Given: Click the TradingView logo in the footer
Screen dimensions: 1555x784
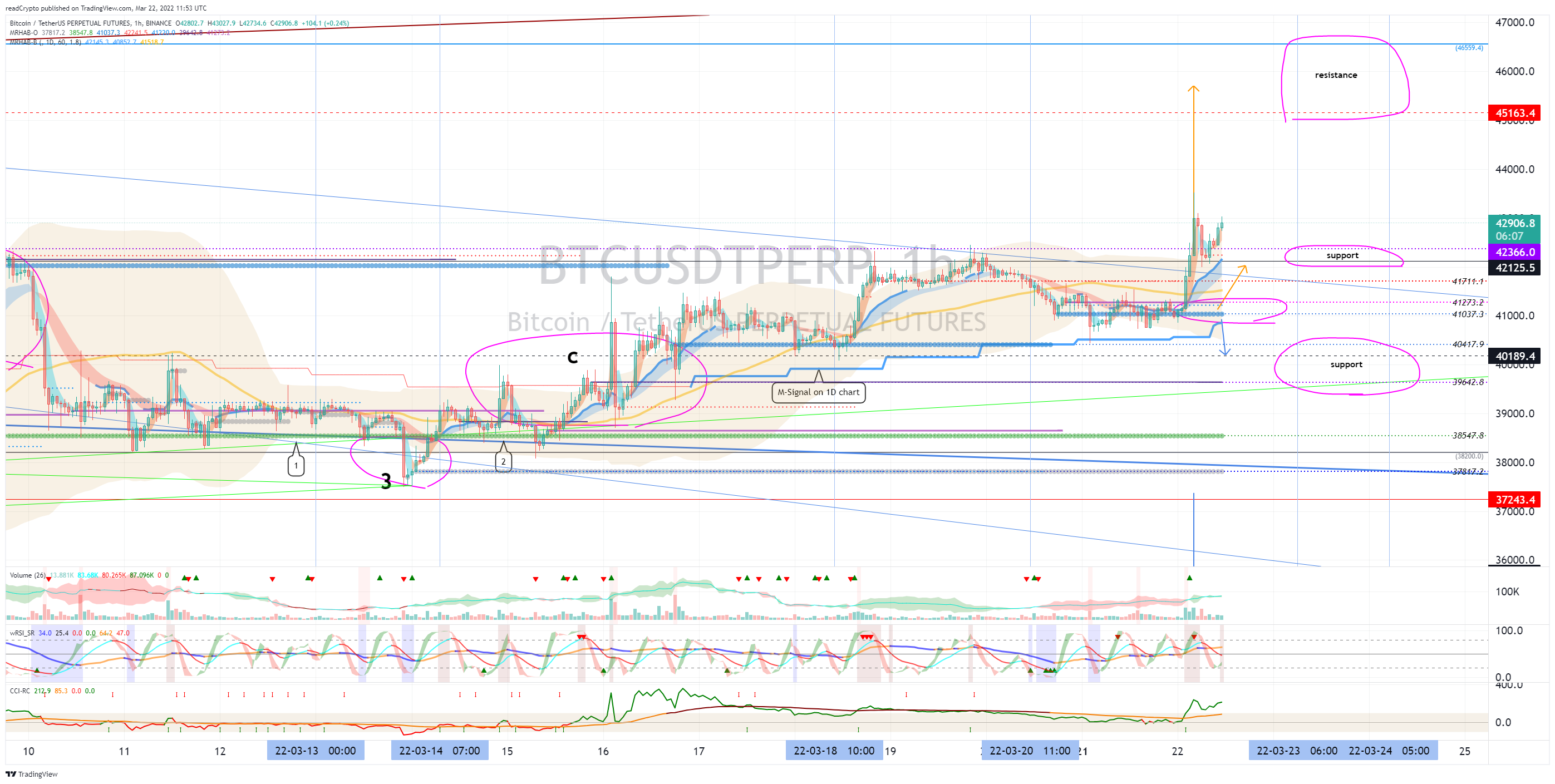Looking at the screenshot, I should pyautogui.click(x=31, y=774).
